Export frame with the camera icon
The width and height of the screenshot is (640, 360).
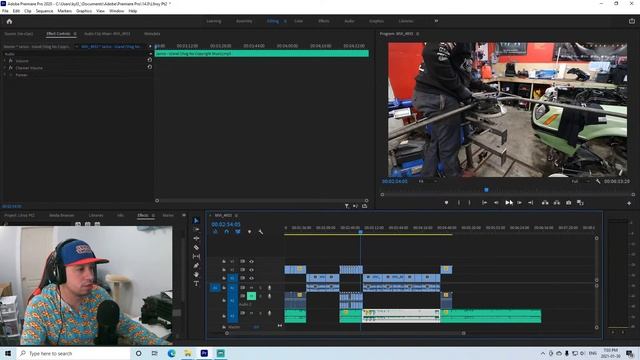(x=569, y=202)
